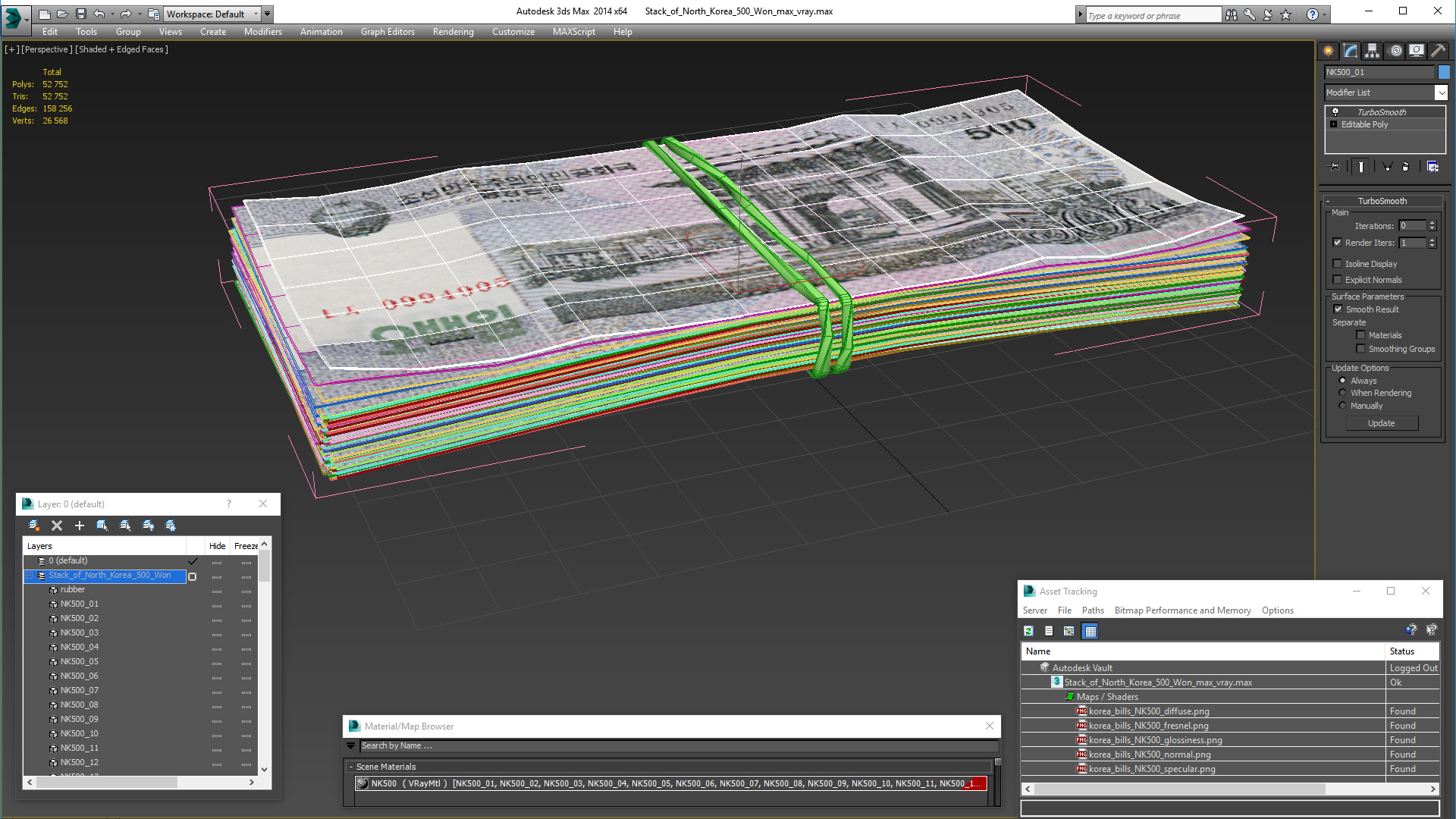Open the MAXScript menu
Image resolution: width=1456 pixels, height=819 pixels.
click(573, 32)
